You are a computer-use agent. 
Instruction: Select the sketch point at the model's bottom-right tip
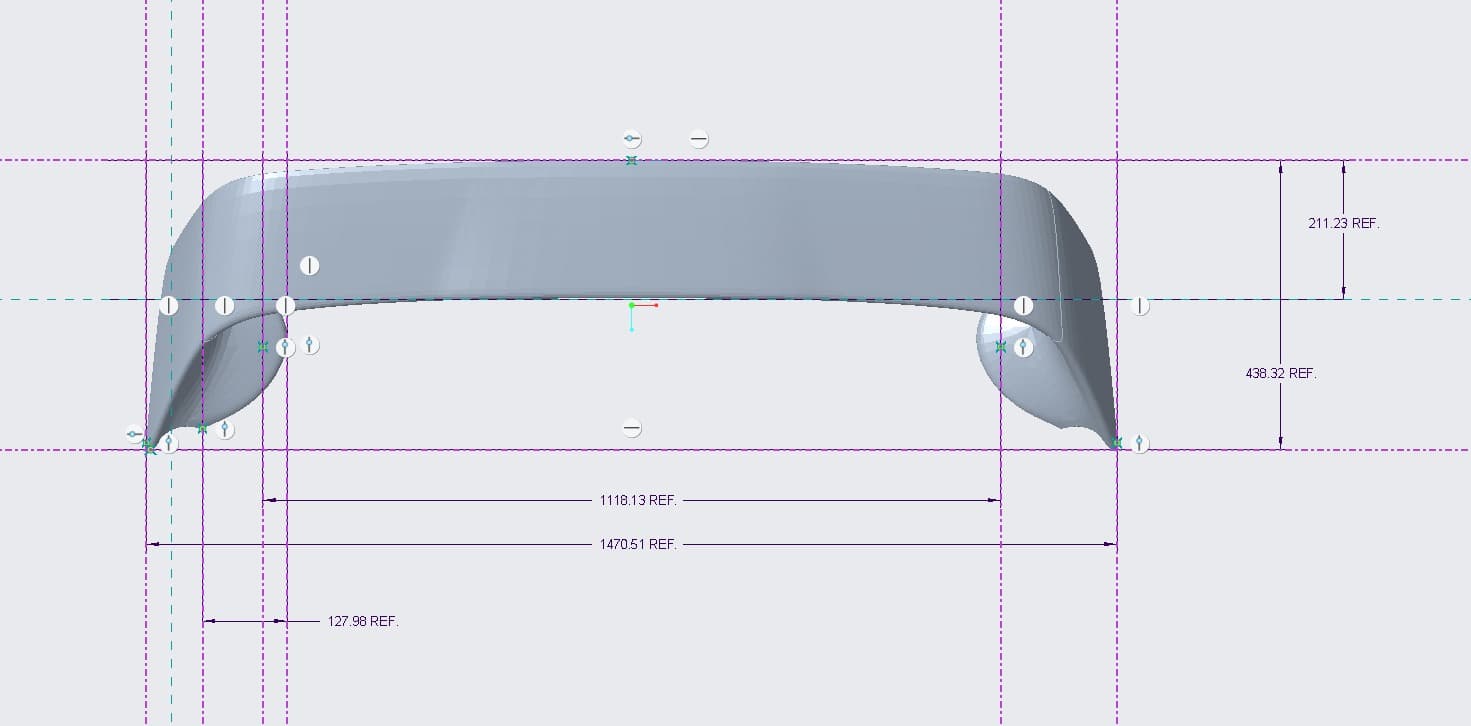(x=1117, y=442)
